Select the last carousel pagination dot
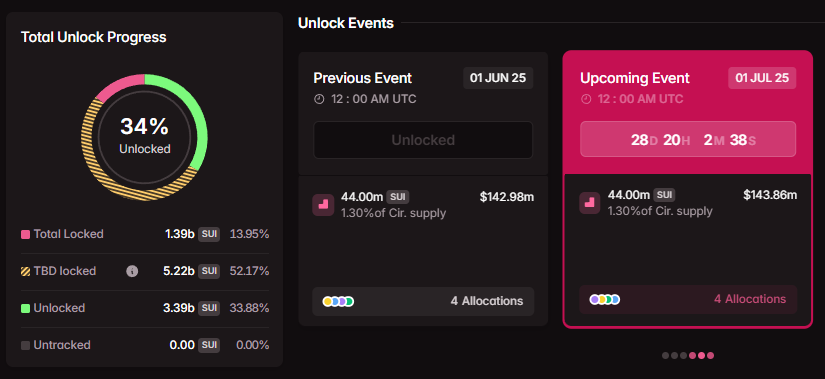The width and height of the screenshot is (825, 379). click(x=710, y=355)
